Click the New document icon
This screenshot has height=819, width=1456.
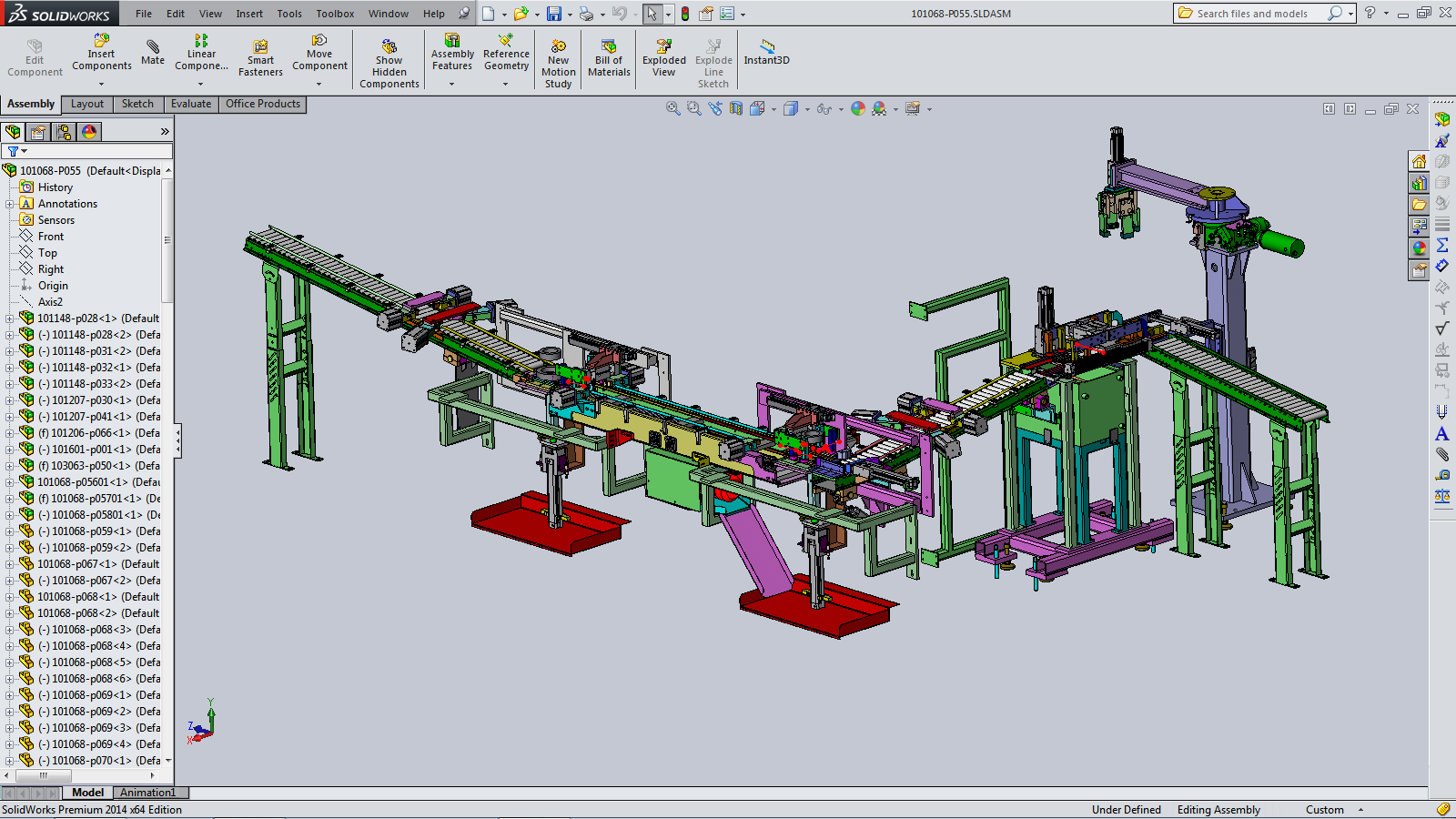[489, 14]
